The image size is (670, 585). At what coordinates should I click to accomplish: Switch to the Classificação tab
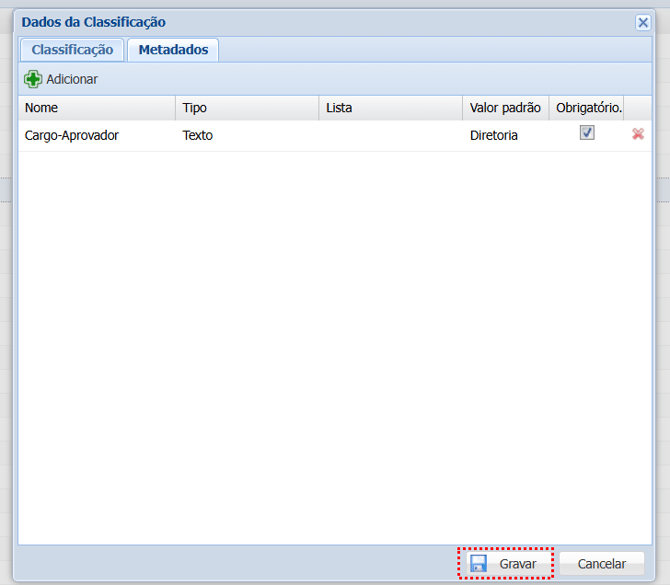point(72,50)
